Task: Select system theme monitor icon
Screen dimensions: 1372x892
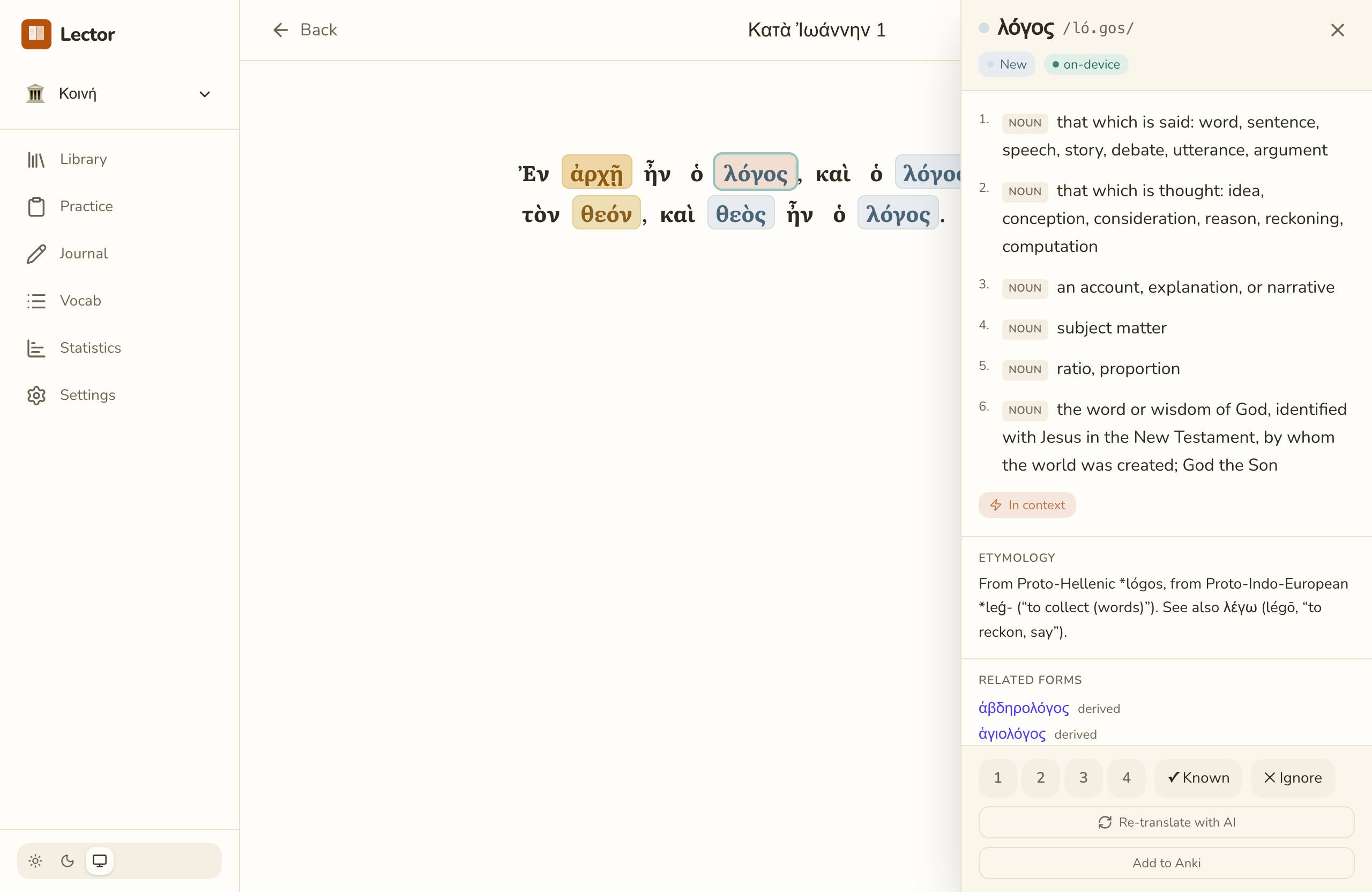Action: (x=100, y=861)
